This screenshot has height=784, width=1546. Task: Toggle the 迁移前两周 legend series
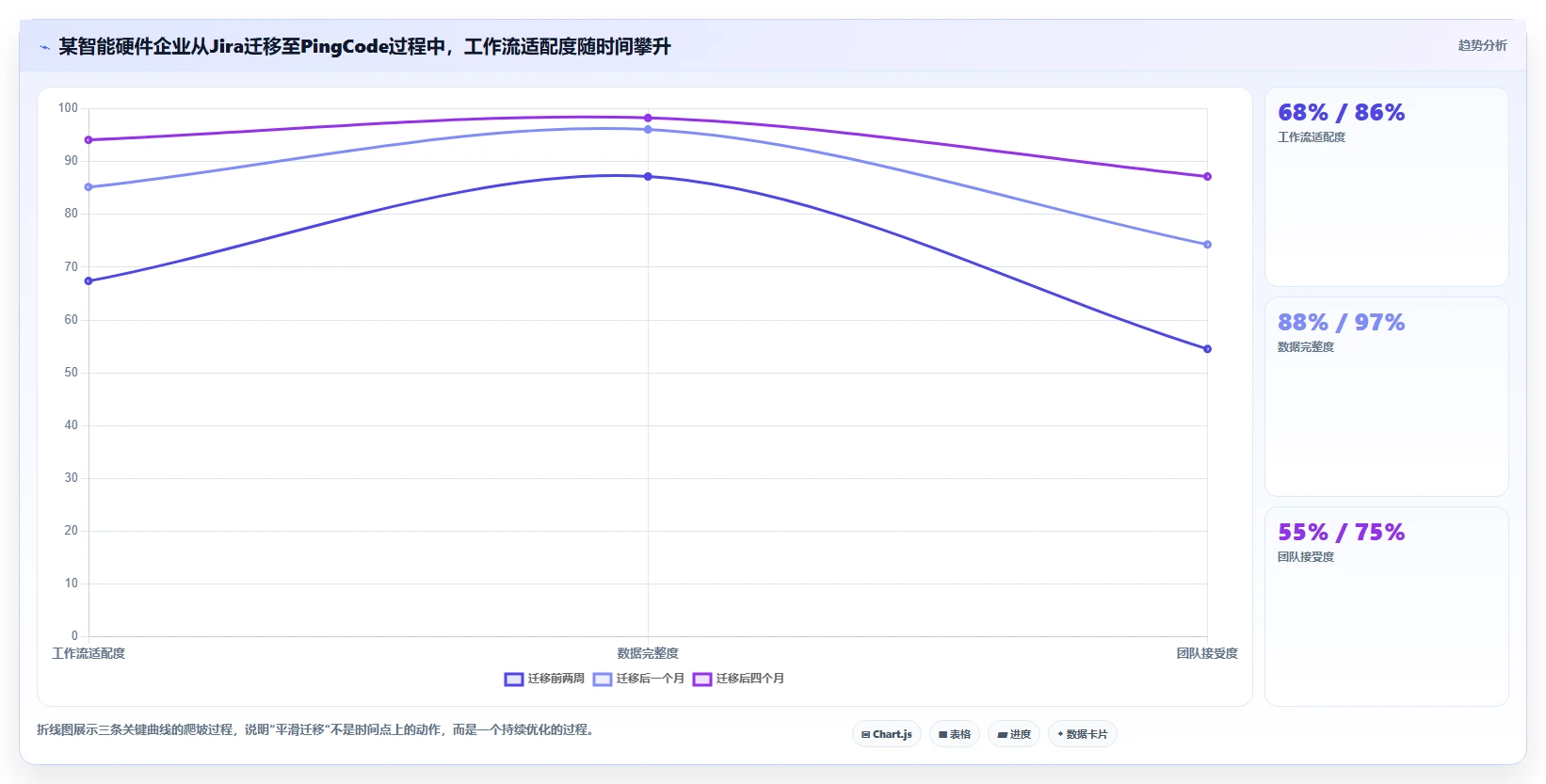click(545, 679)
